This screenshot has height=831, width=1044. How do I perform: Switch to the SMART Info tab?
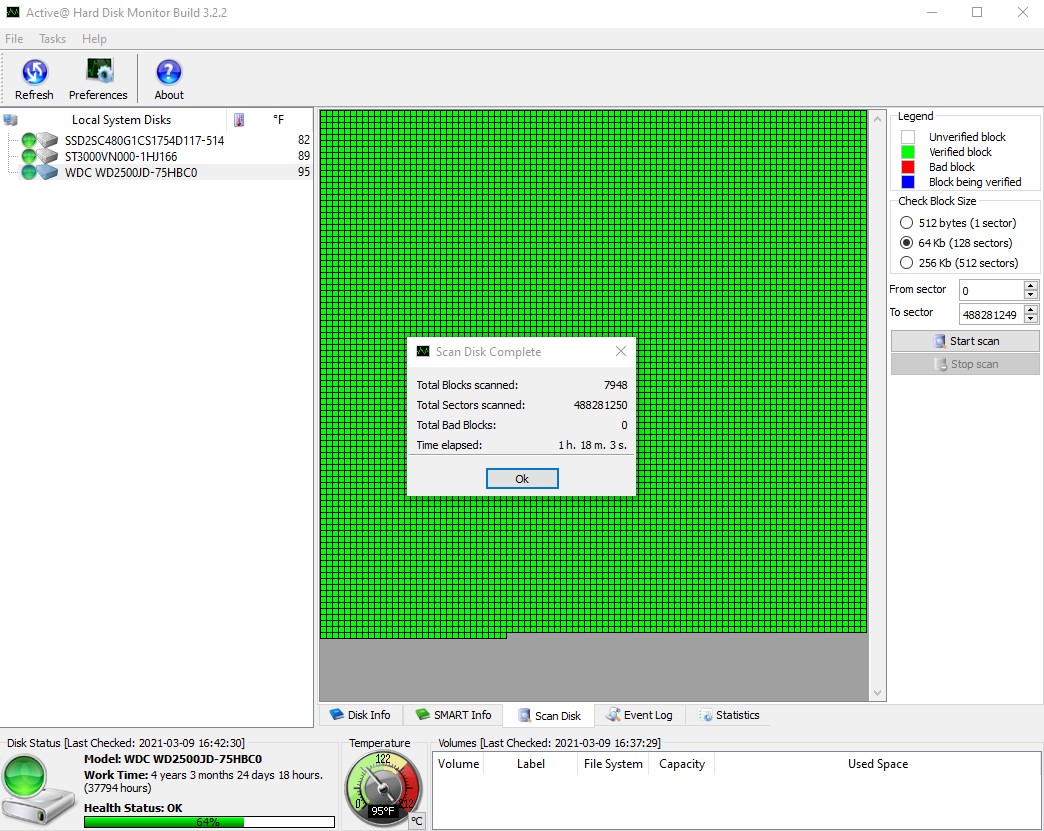click(x=452, y=715)
